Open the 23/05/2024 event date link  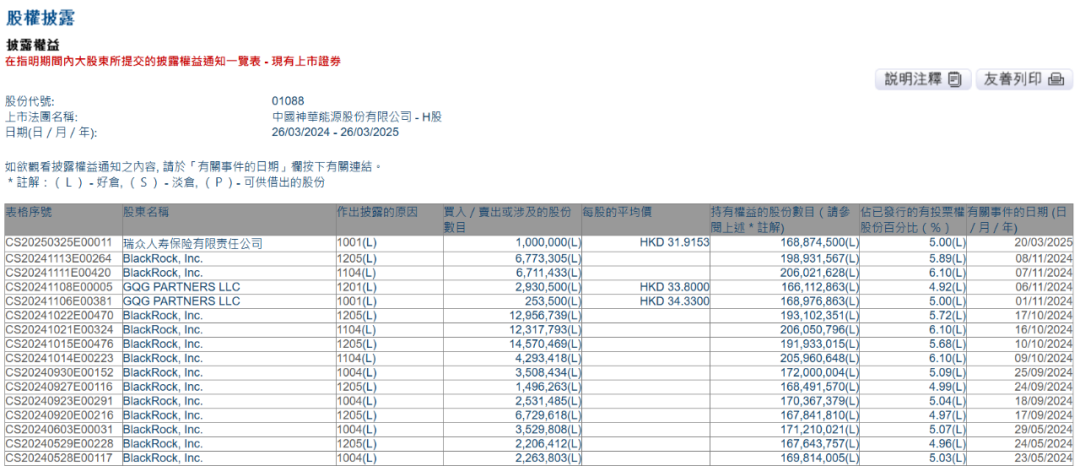point(1048,458)
